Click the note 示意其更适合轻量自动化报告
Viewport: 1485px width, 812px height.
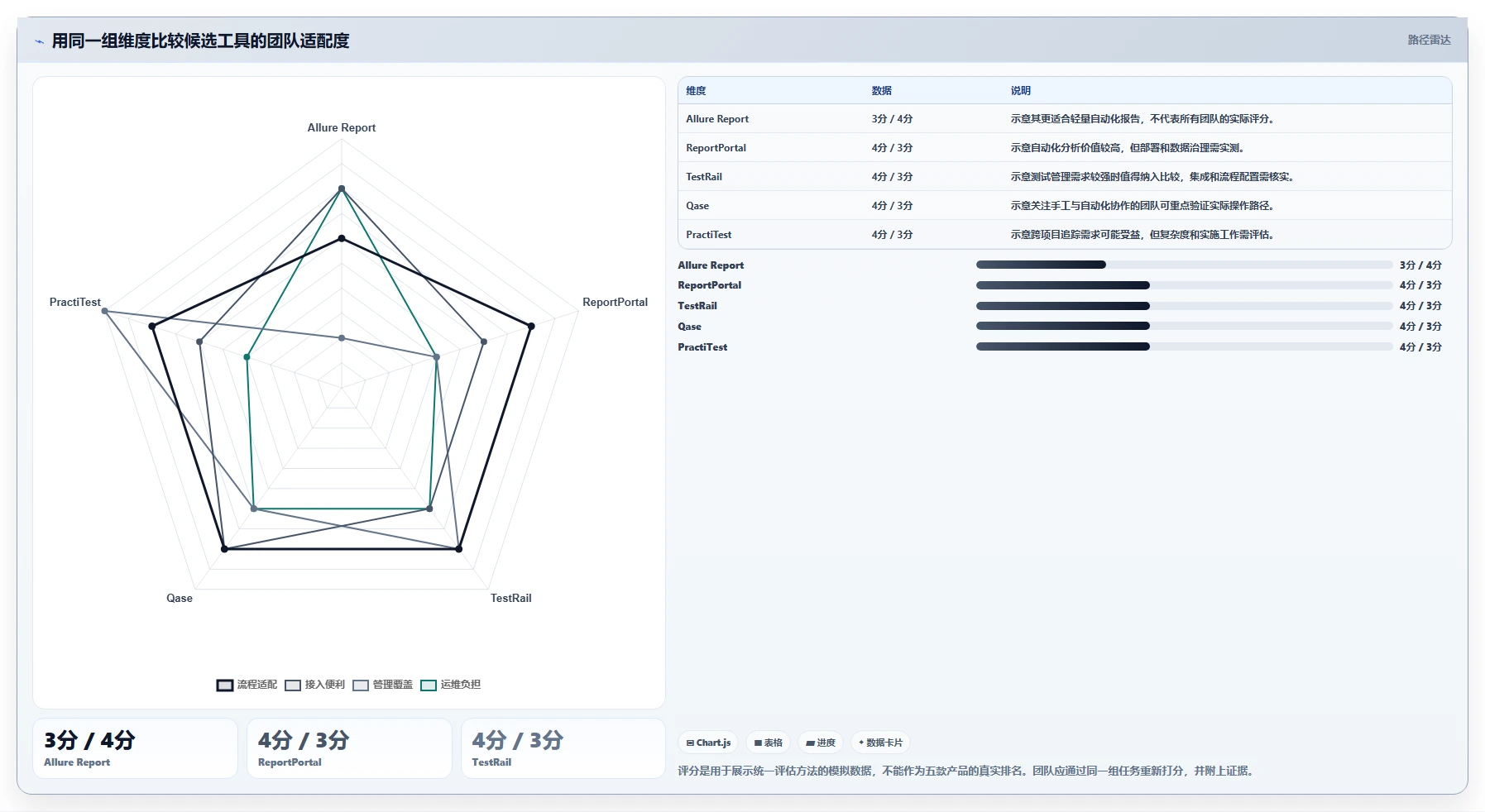[1144, 119]
